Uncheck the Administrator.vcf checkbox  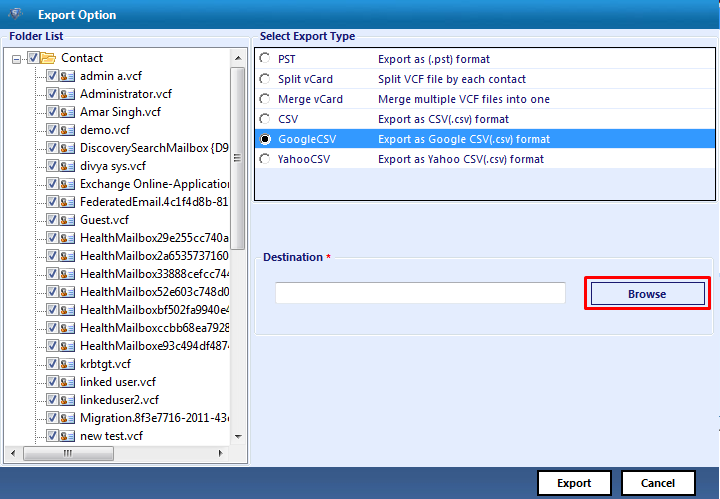click(x=52, y=94)
